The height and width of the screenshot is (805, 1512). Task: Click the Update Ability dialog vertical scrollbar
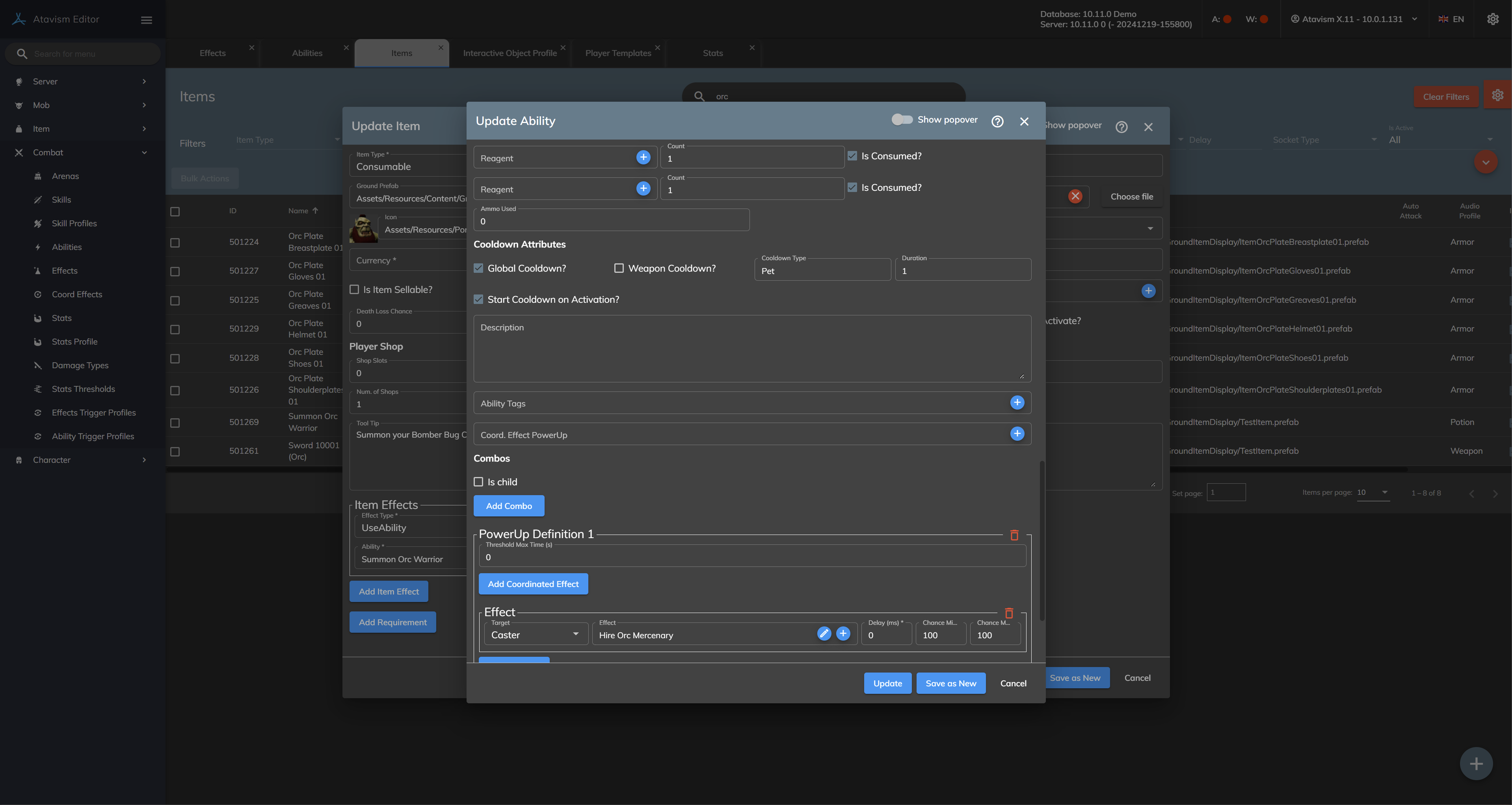(x=1042, y=540)
